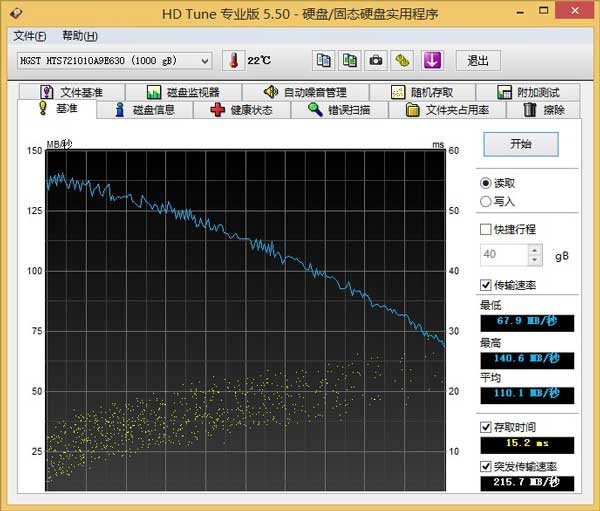Increase the gB value with up arrow
Screen dimensions: 600x511
(535, 250)
